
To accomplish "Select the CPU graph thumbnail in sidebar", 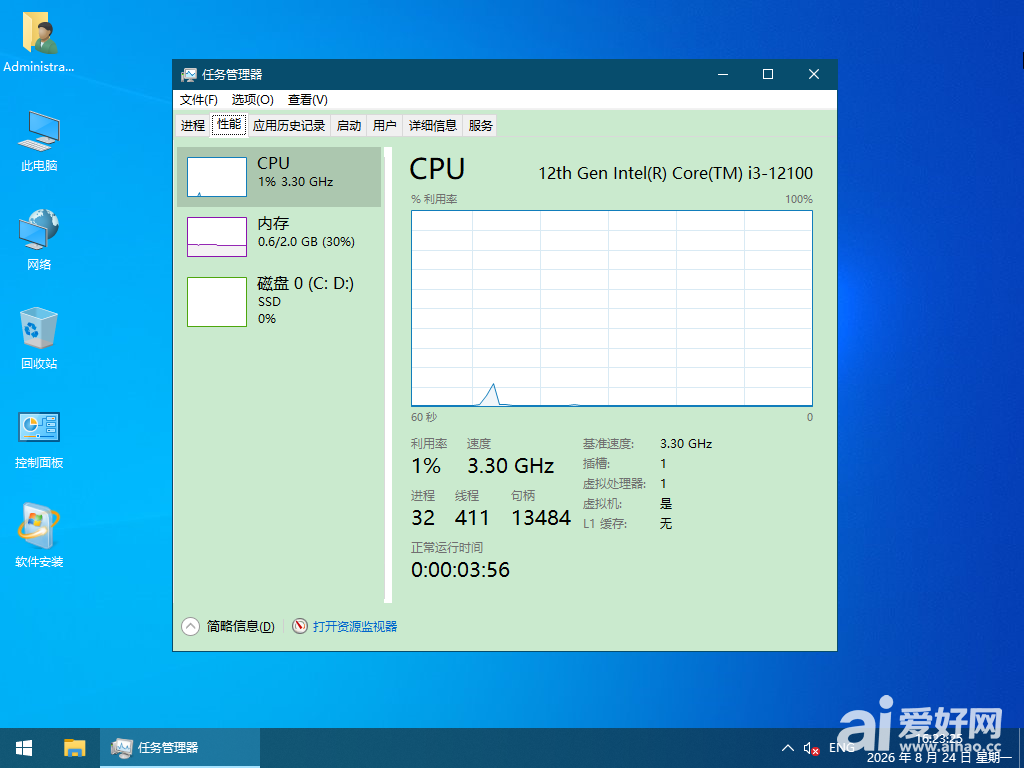I will click(x=217, y=177).
